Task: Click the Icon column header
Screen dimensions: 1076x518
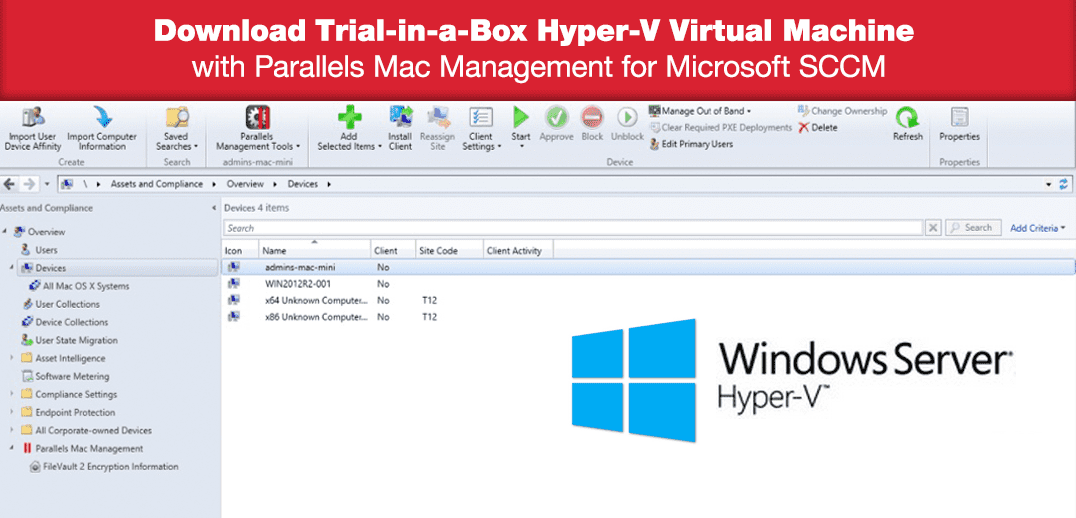Action: [240, 251]
